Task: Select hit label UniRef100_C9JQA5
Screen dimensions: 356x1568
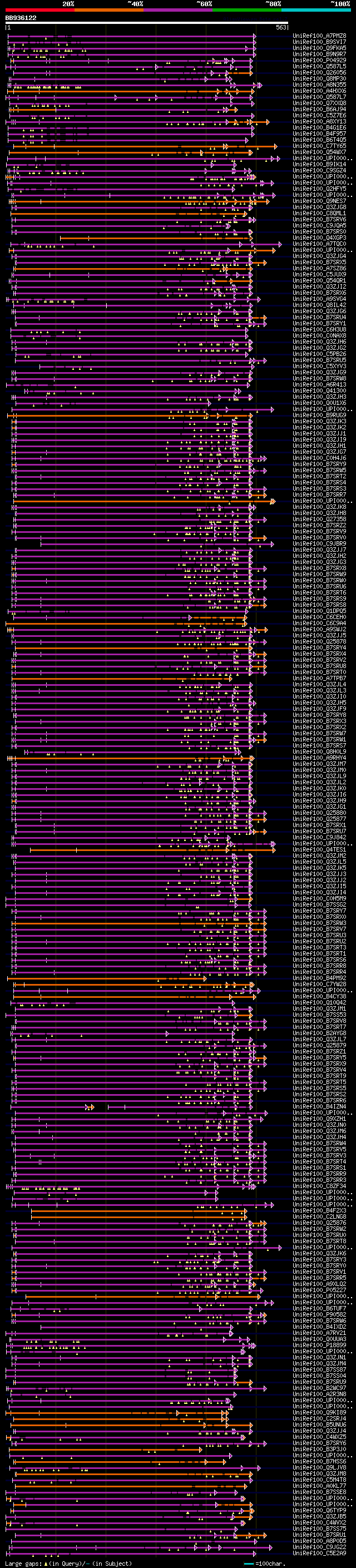Action: (319, 225)
